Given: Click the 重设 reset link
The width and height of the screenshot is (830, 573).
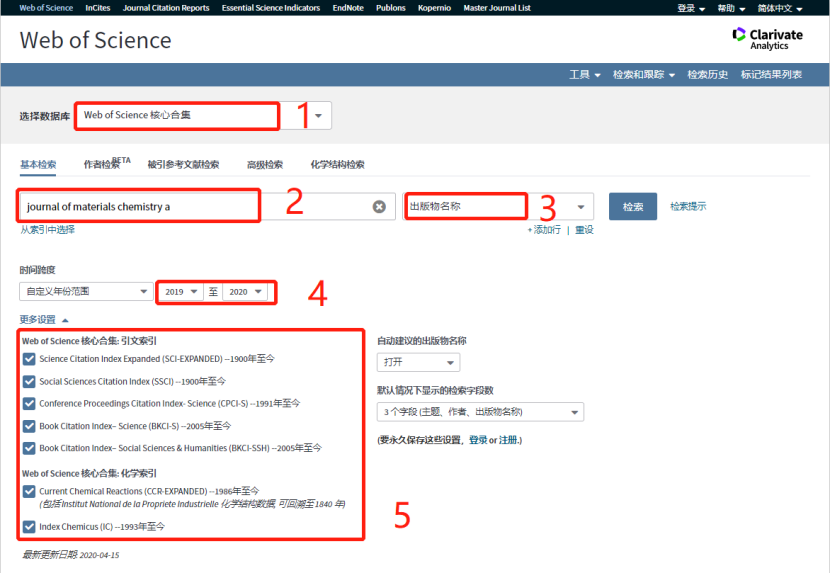Looking at the screenshot, I should [584, 230].
